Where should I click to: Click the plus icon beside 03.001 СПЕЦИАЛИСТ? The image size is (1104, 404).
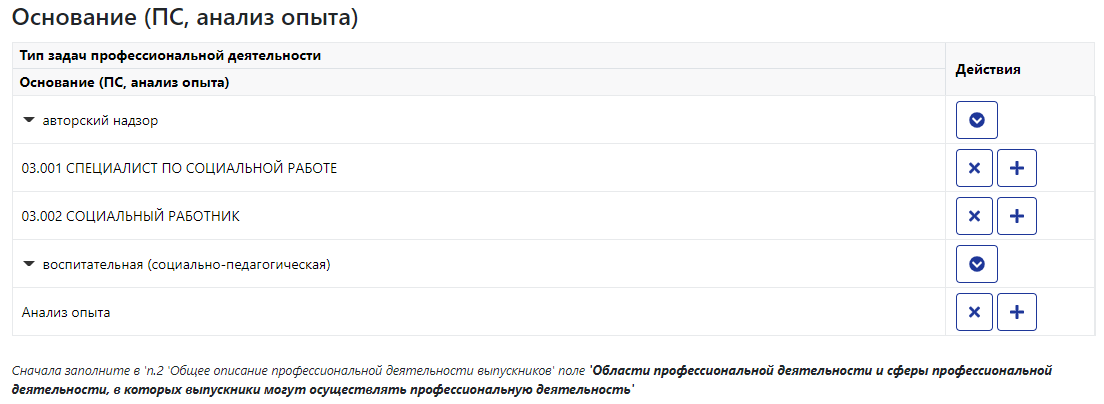(1017, 168)
